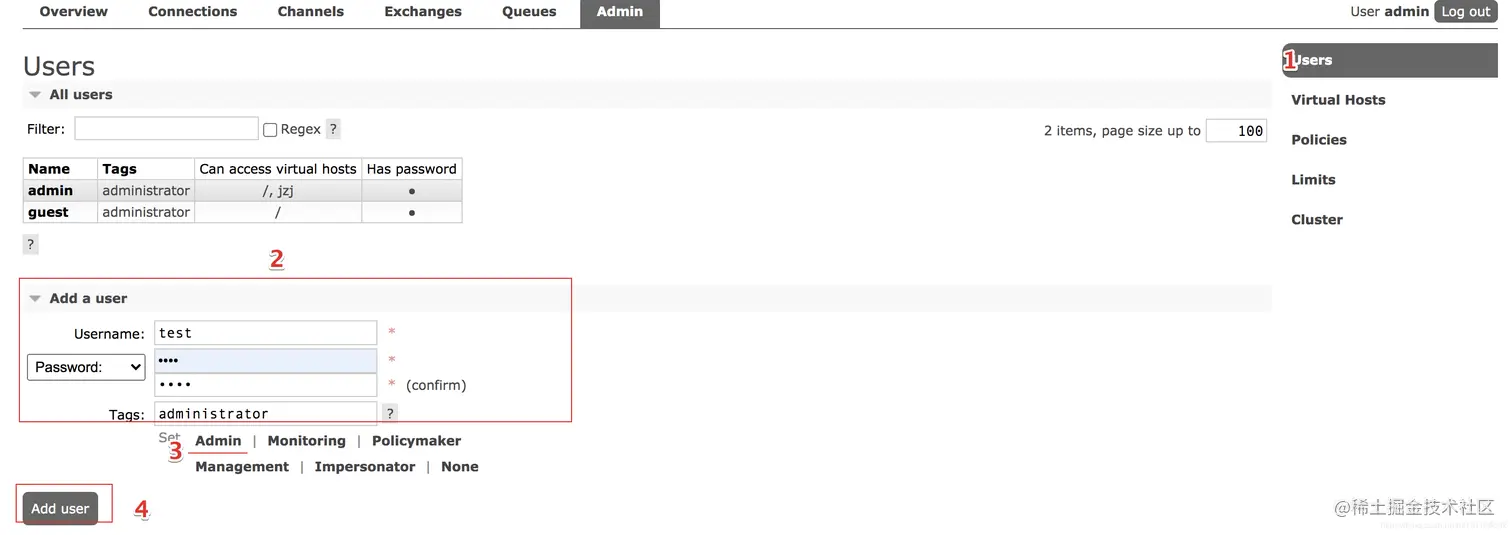Open the Tags help question mark

[390, 413]
